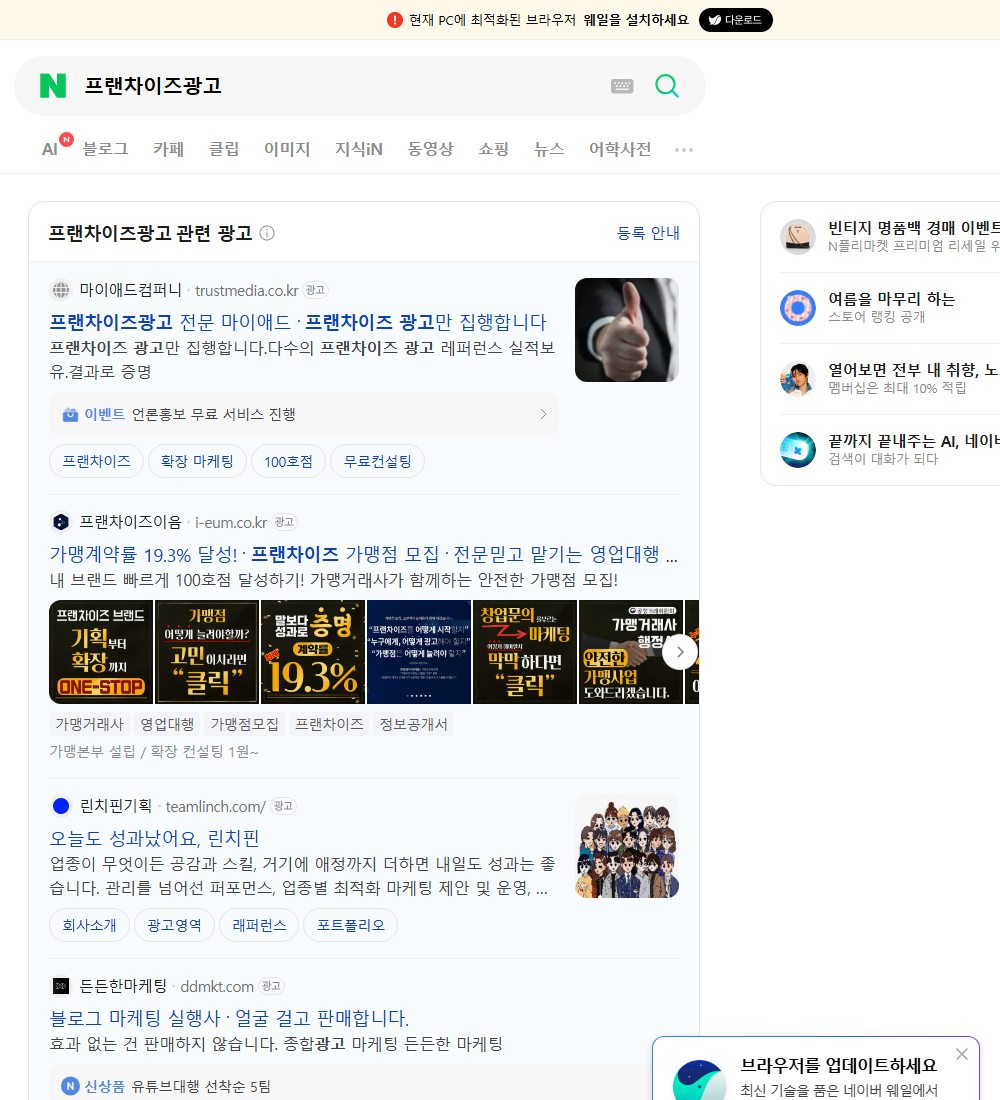
Task: Click the 확장 마케팅 pill button
Action: pos(197,461)
